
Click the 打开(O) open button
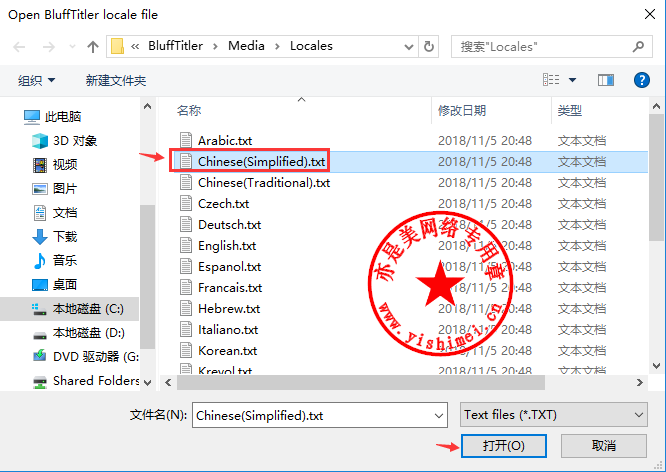503,446
